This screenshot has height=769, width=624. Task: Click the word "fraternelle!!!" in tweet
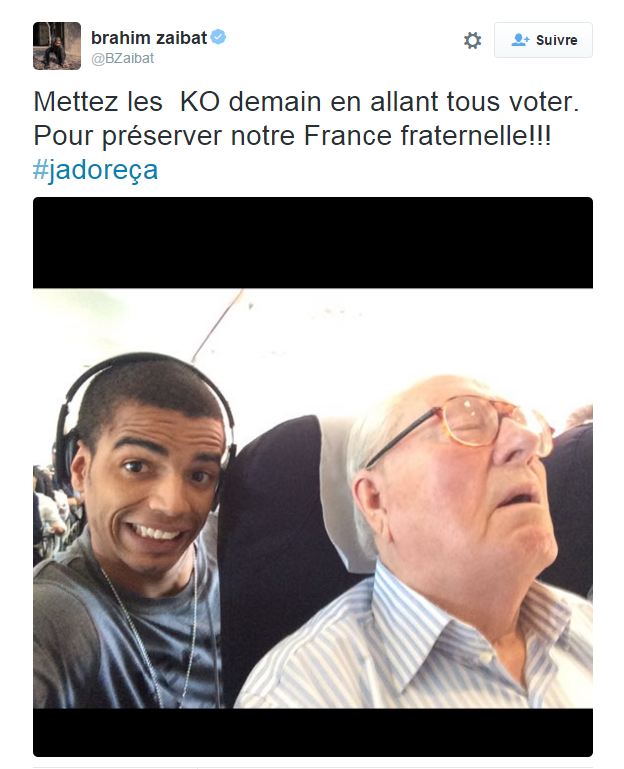point(476,135)
